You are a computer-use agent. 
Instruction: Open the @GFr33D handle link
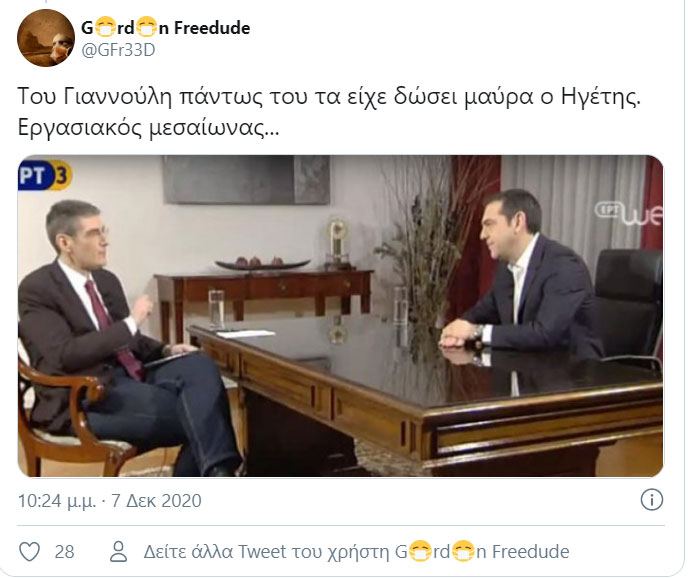(118, 50)
